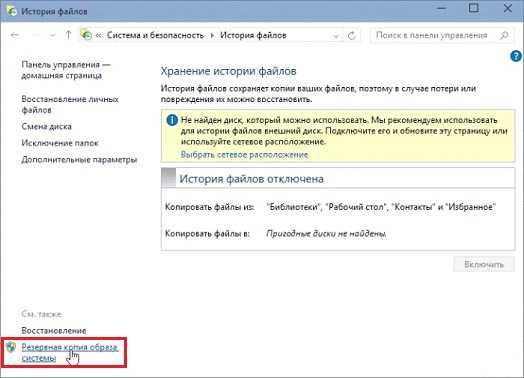Click shield icon beside Резервная копия образа
Viewport: 524px width, 378px height.
11,347
